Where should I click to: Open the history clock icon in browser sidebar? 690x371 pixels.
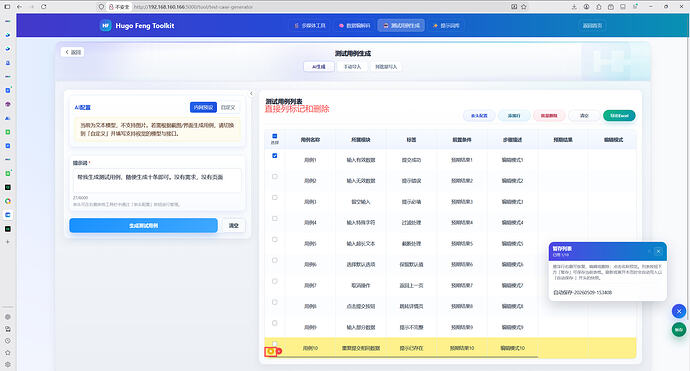tap(7, 341)
